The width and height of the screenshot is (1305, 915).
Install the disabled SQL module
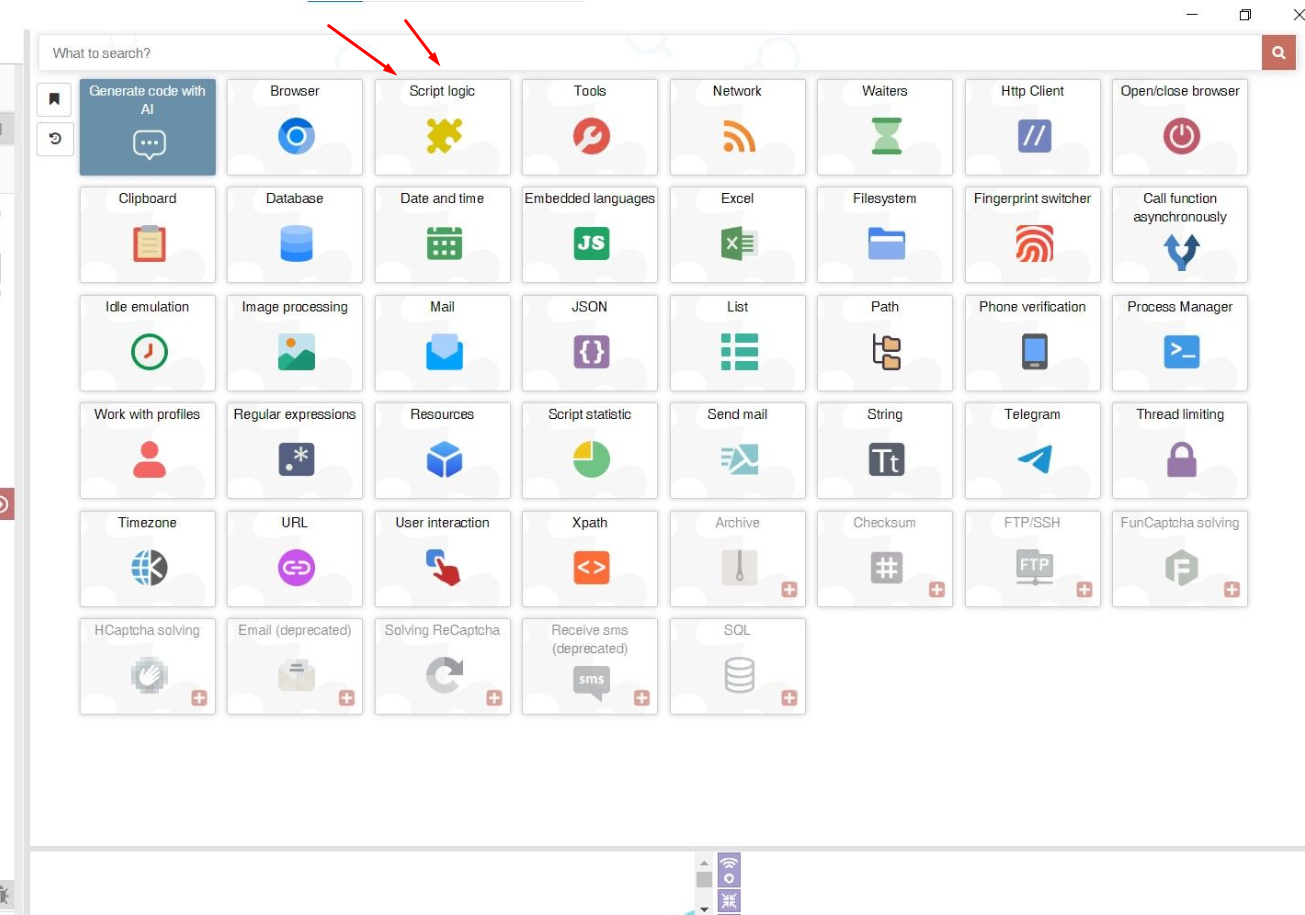789,698
